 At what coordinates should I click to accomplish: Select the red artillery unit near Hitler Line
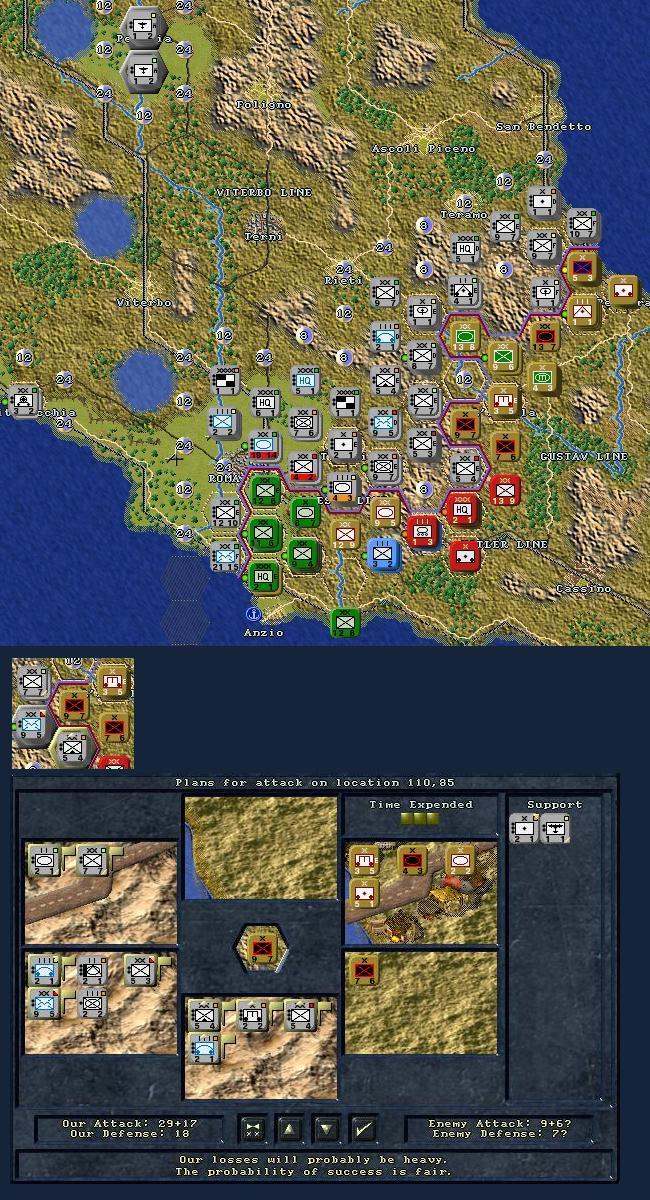coord(465,556)
